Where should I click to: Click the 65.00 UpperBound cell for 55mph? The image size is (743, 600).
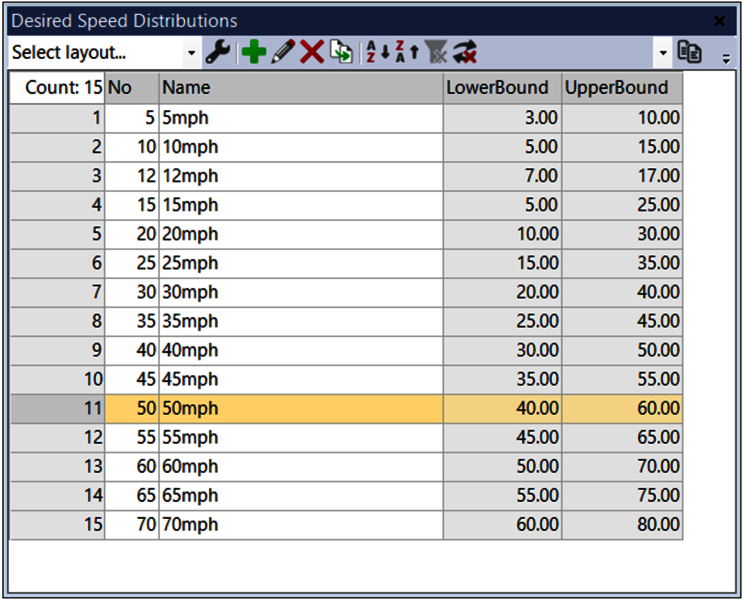622,437
